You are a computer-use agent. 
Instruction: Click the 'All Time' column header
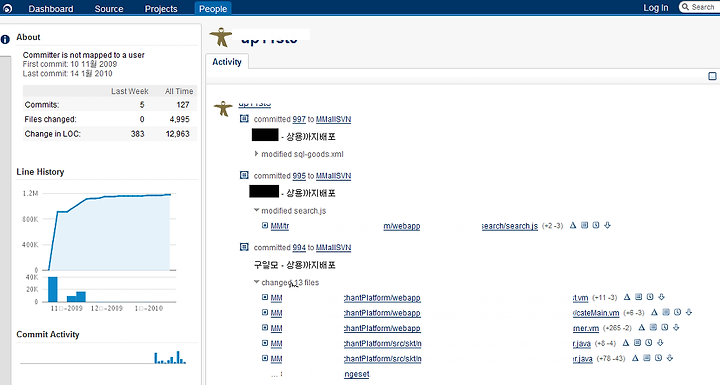click(179, 91)
